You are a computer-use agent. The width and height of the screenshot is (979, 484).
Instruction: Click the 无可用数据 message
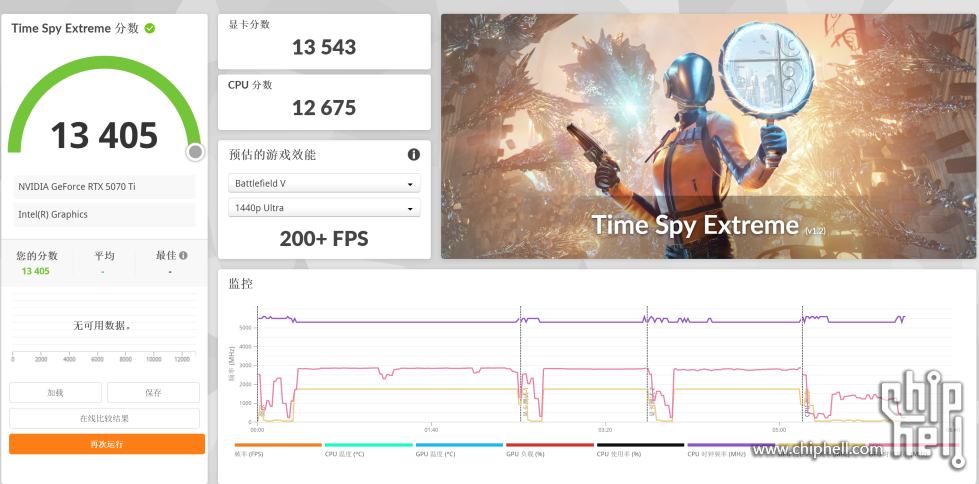[102, 325]
